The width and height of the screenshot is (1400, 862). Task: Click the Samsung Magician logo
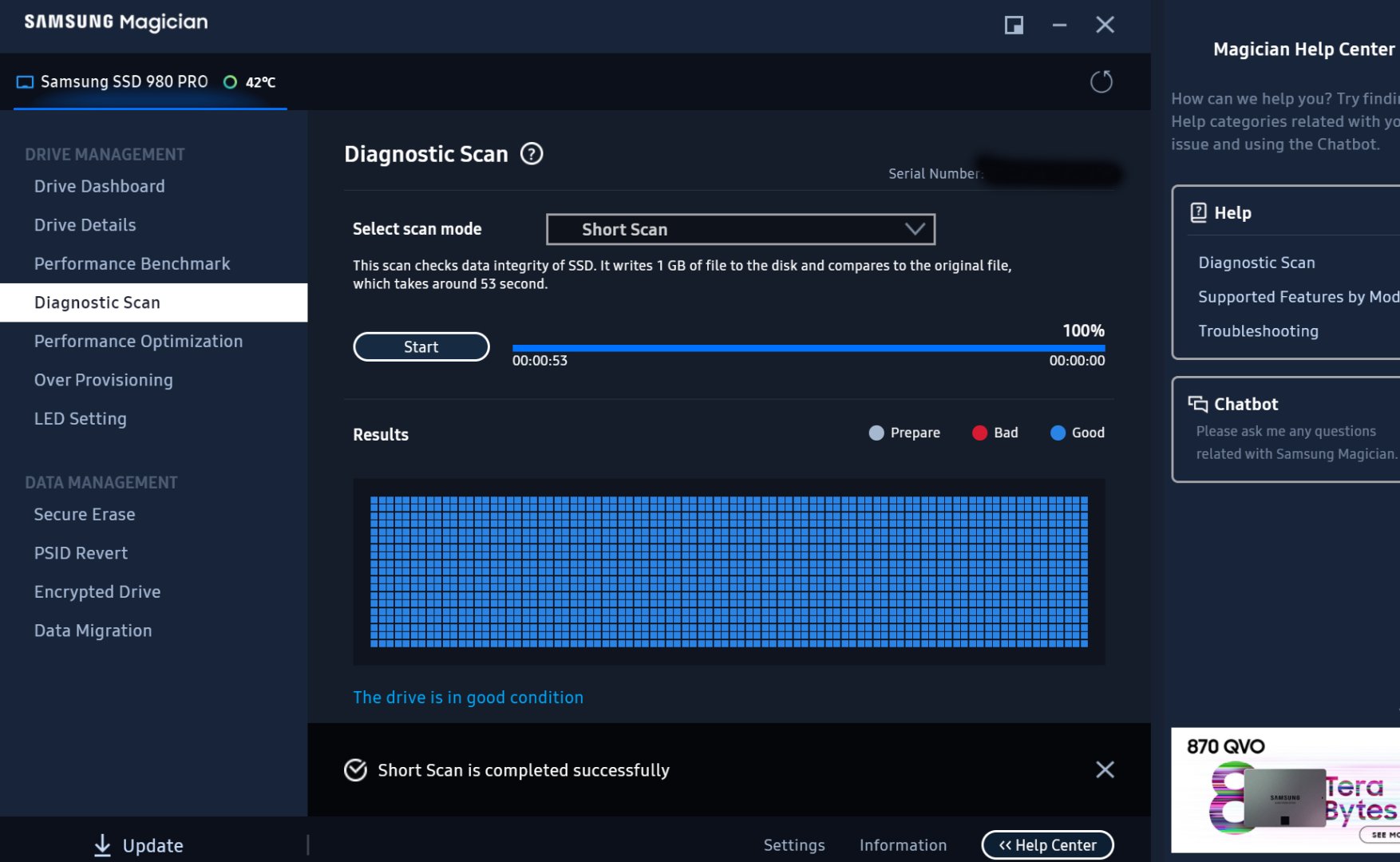[117, 22]
